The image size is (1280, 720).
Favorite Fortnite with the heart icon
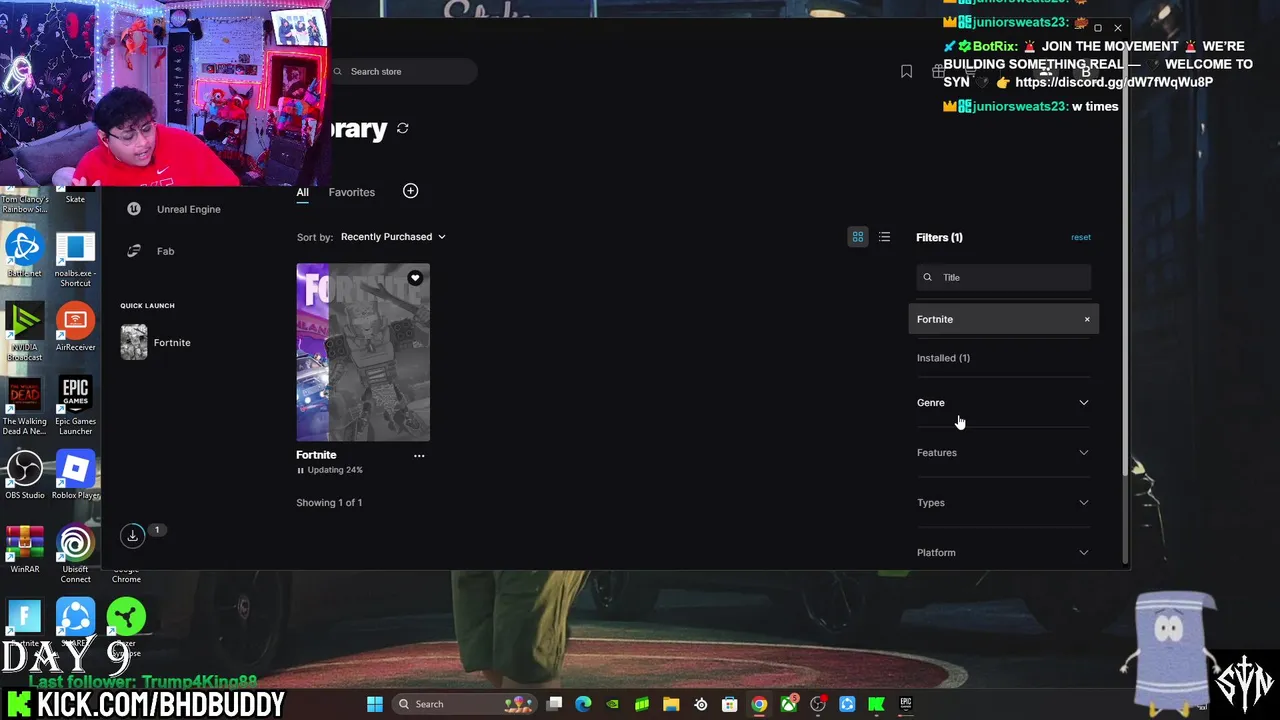415,278
